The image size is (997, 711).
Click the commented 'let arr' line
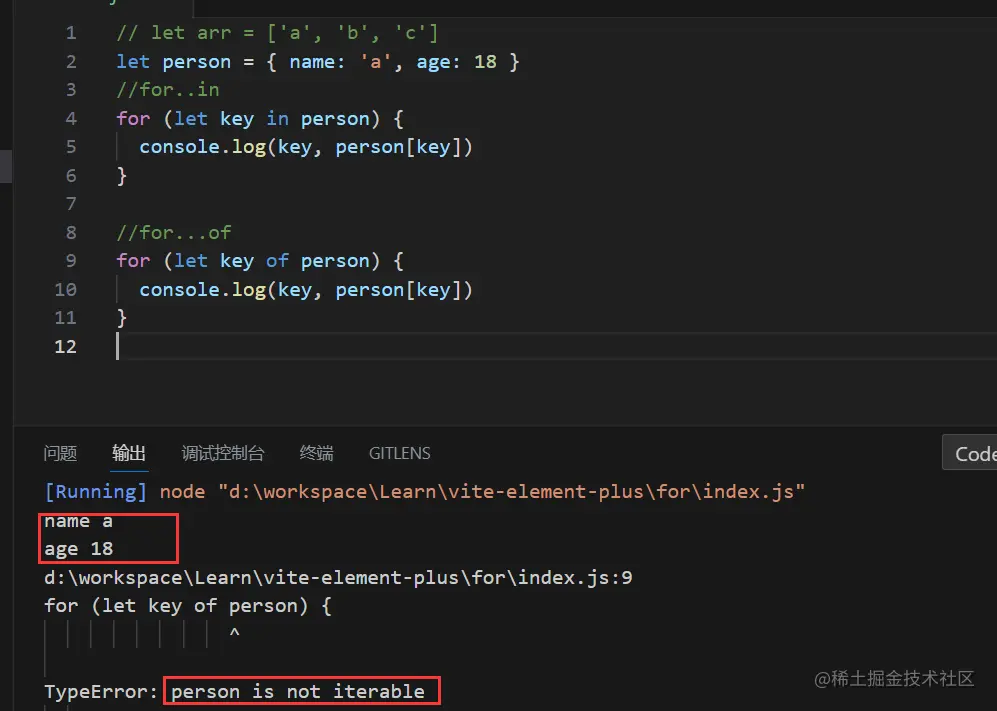point(277,33)
